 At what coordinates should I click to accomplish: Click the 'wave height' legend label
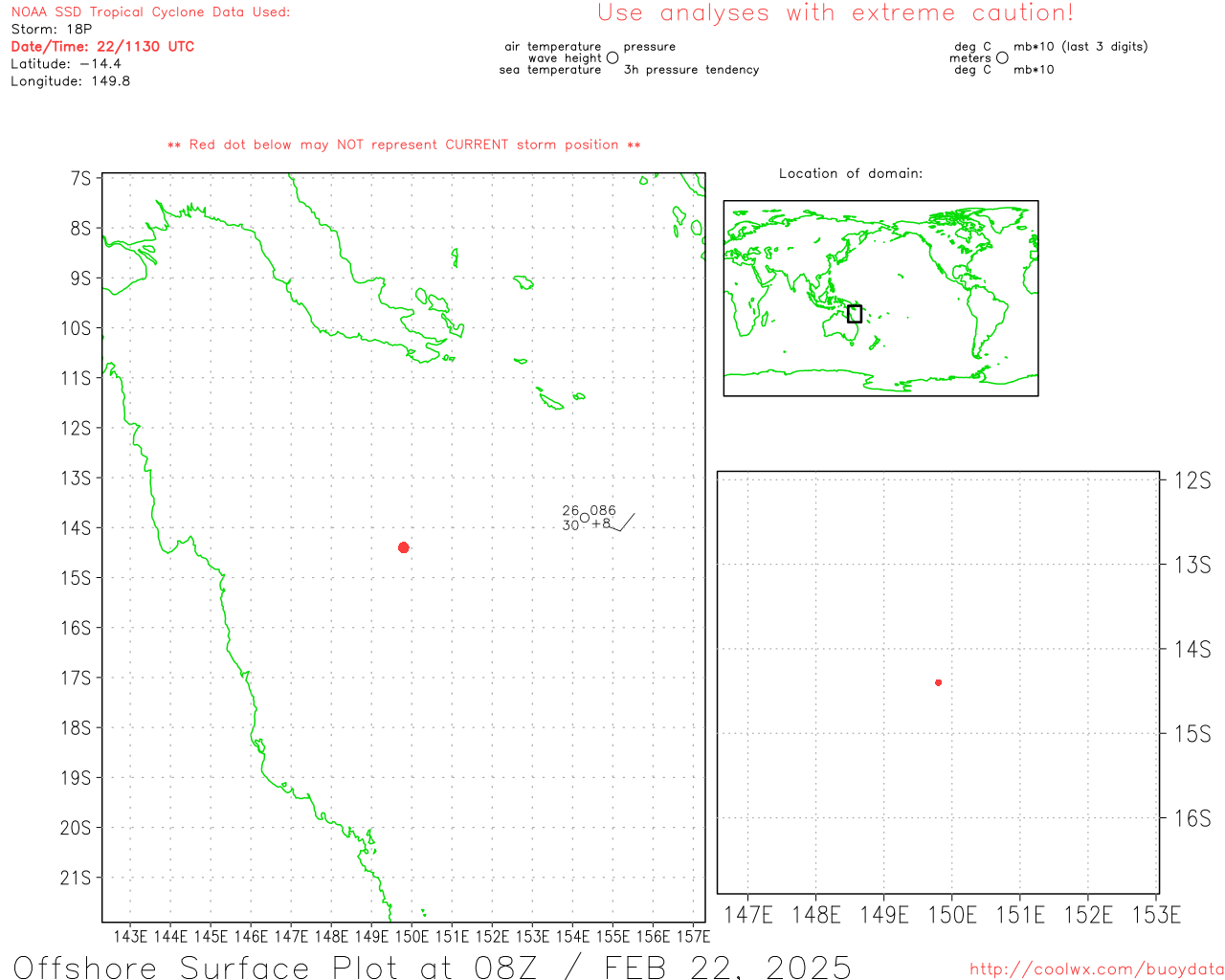565,58
